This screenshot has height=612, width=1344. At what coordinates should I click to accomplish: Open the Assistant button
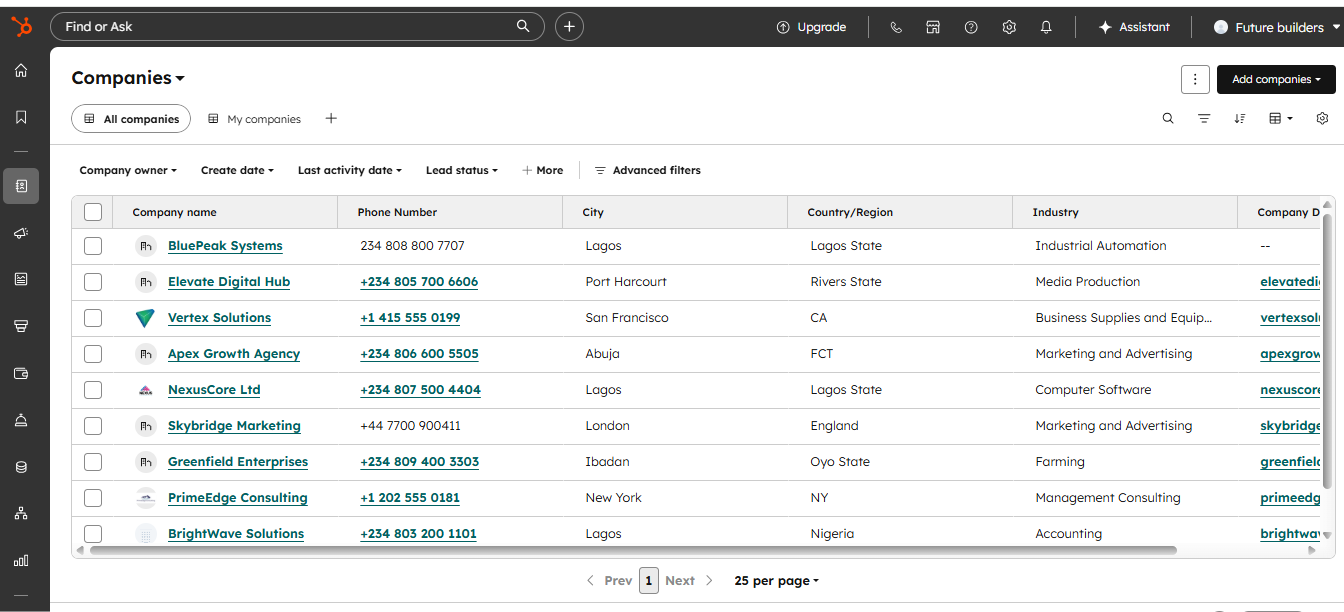click(1134, 27)
